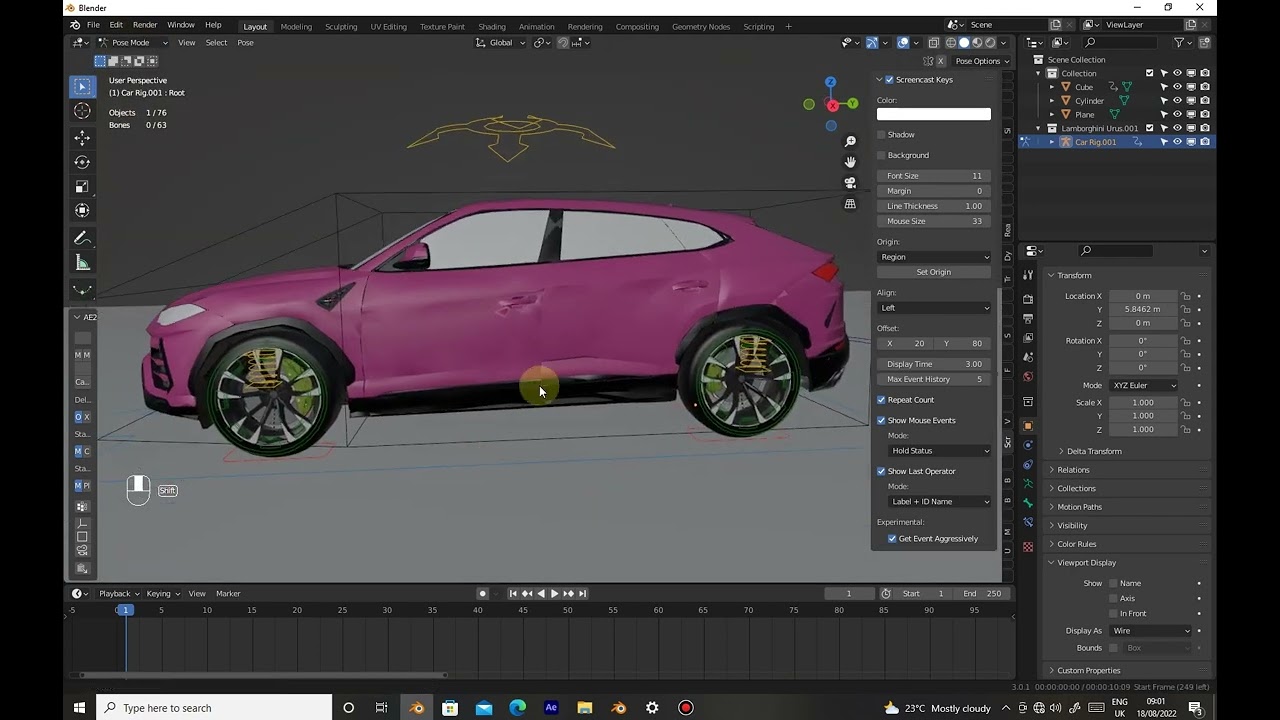Viewport: 1280px width, 720px height.
Task: Click the Set Origin button
Action: [934, 272]
